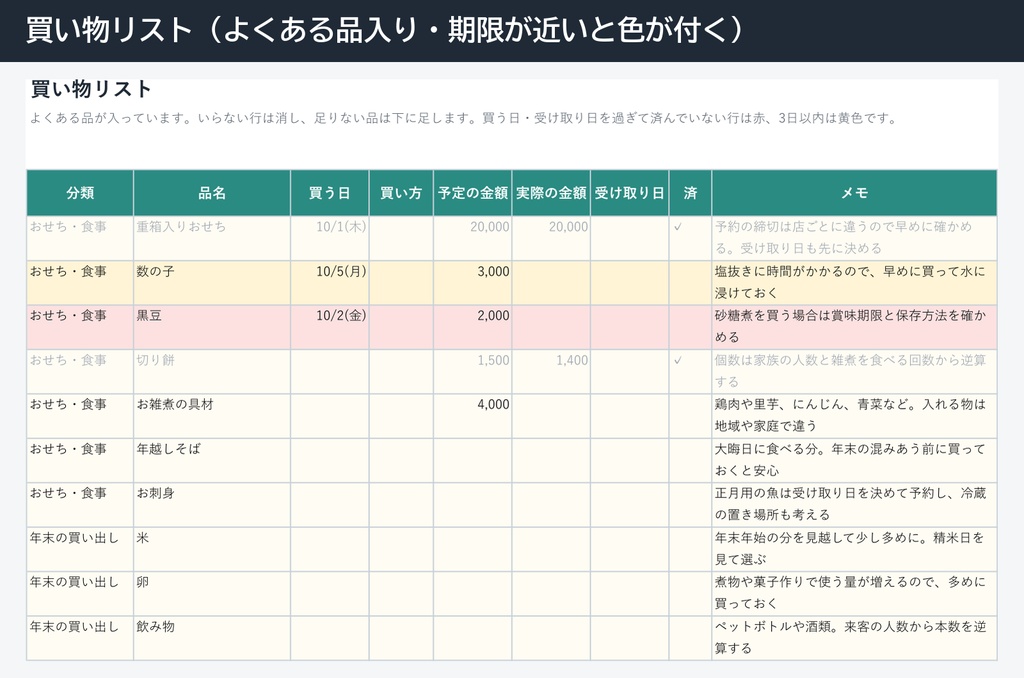
Task: Mark 年越しそば row as 済
Action: (690, 460)
